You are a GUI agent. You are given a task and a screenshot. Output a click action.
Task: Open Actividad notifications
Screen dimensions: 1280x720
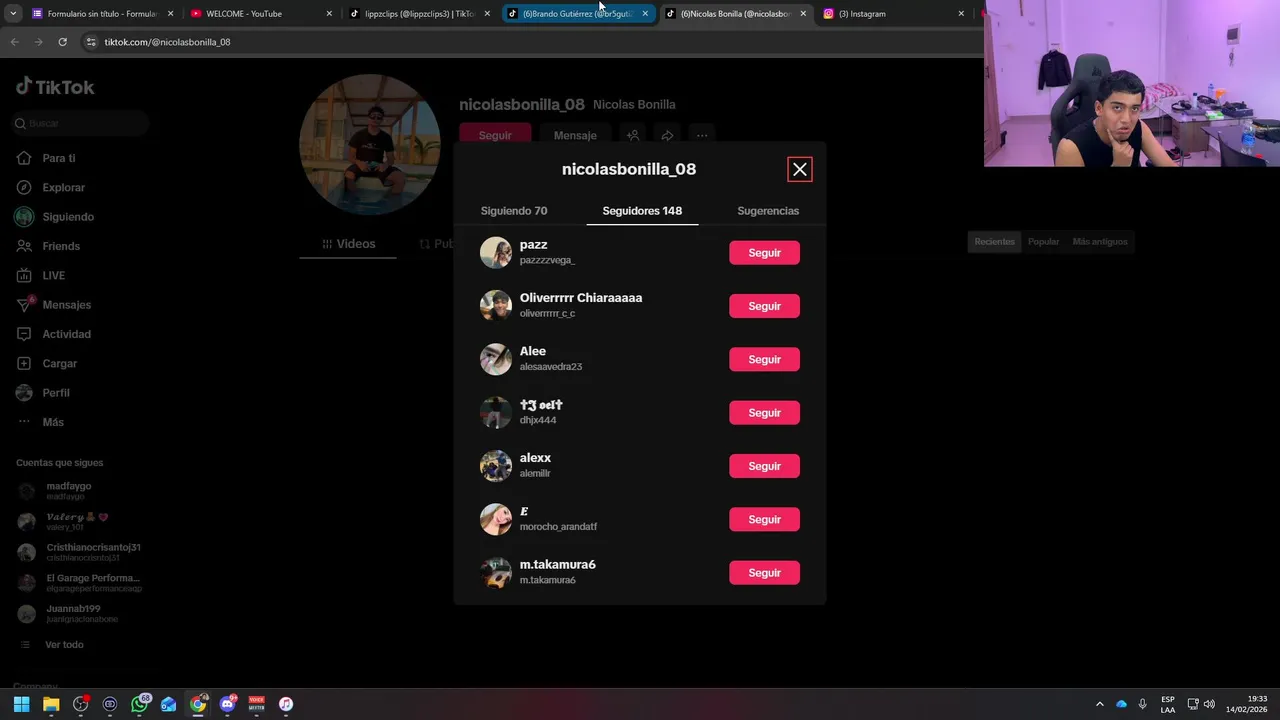66,334
